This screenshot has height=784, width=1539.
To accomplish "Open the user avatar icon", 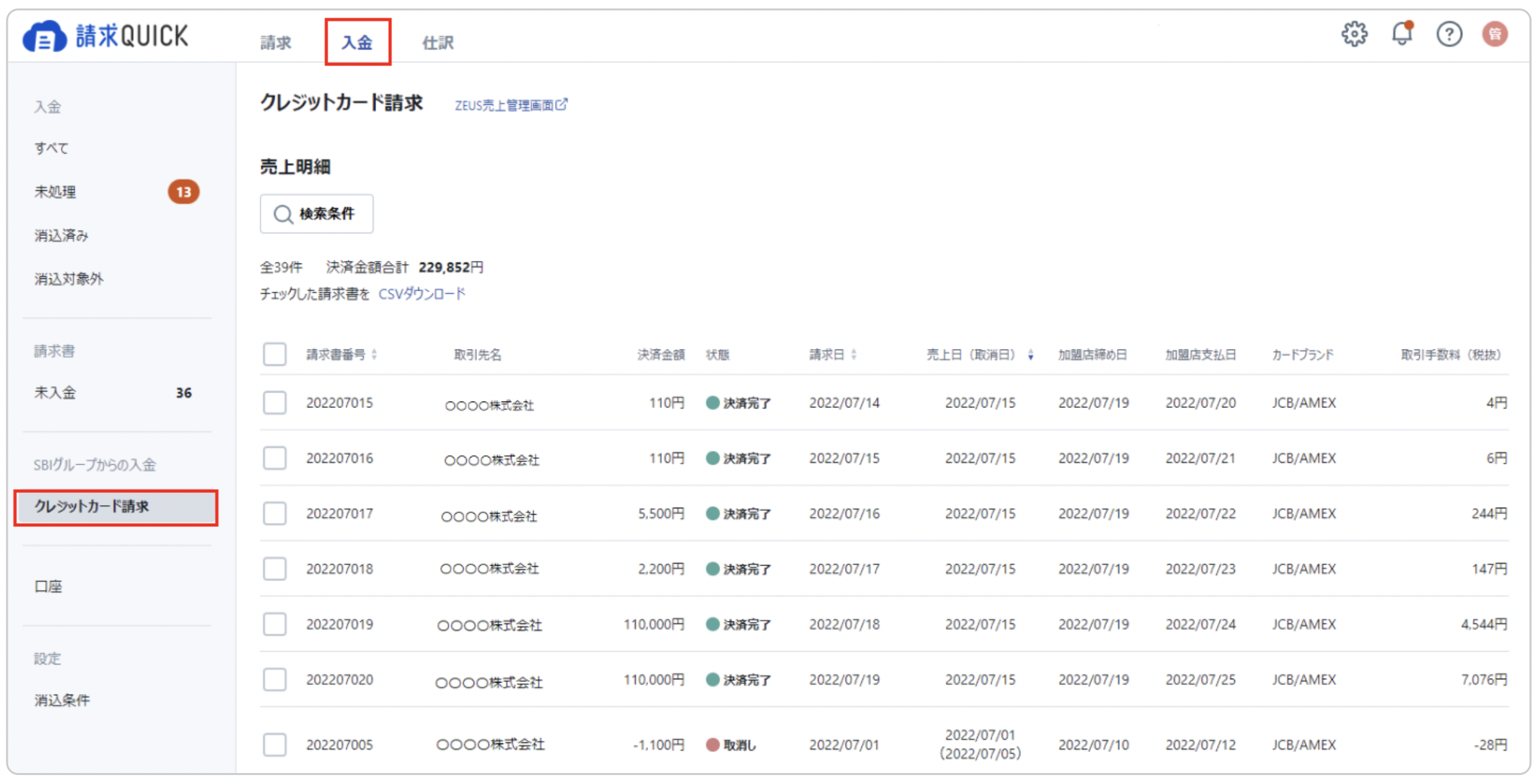I will pos(1495,34).
